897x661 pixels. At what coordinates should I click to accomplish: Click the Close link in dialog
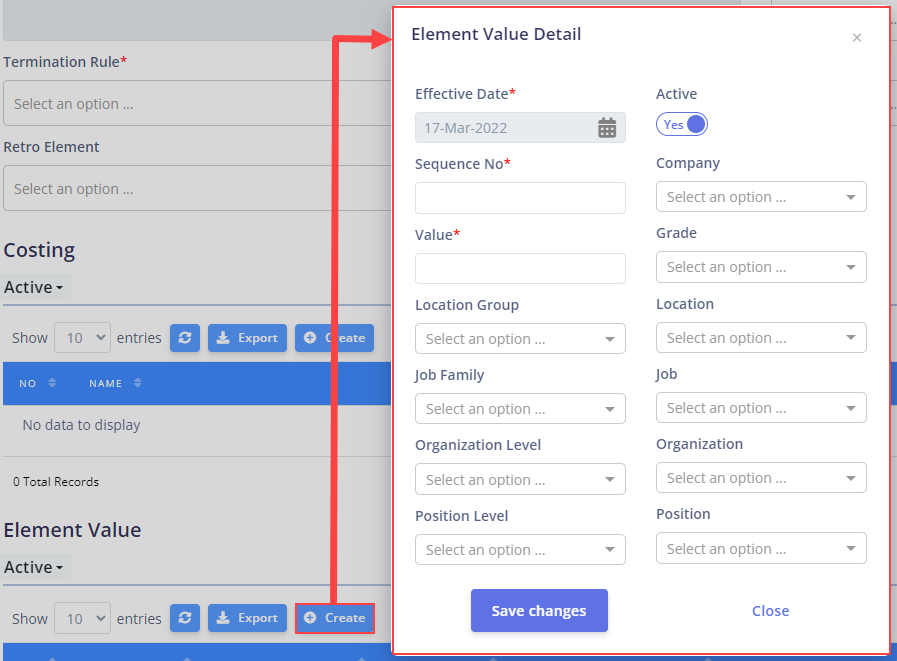(770, 611)
